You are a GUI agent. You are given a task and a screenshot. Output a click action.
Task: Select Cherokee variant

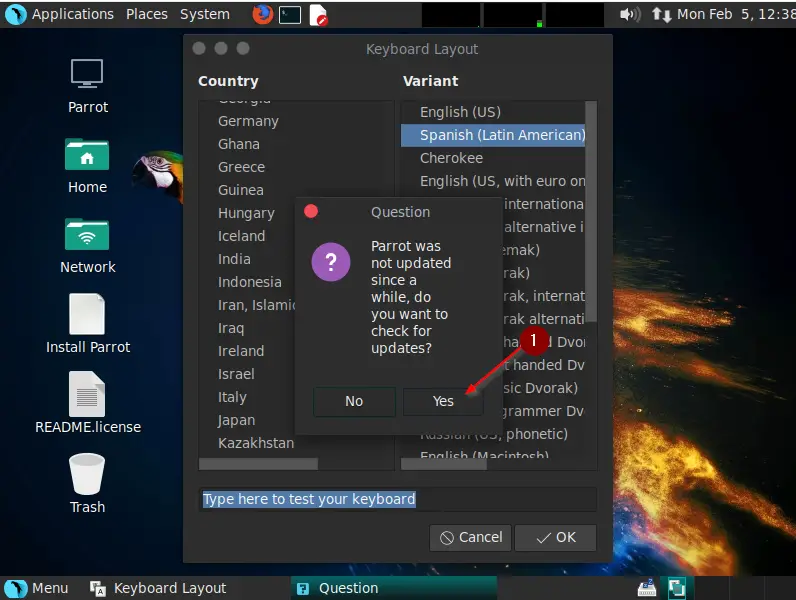451,158
